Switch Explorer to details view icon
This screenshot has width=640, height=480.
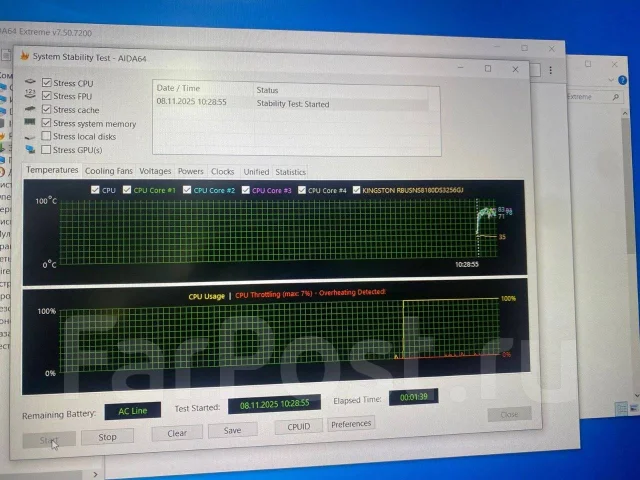621,408
